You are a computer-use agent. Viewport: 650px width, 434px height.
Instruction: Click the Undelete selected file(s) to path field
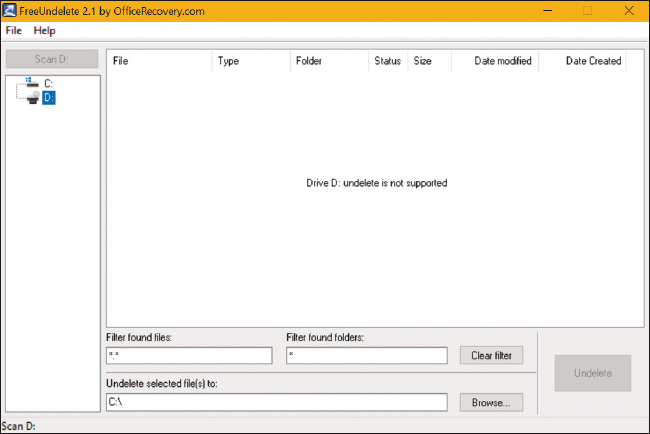tap(277, 402)
